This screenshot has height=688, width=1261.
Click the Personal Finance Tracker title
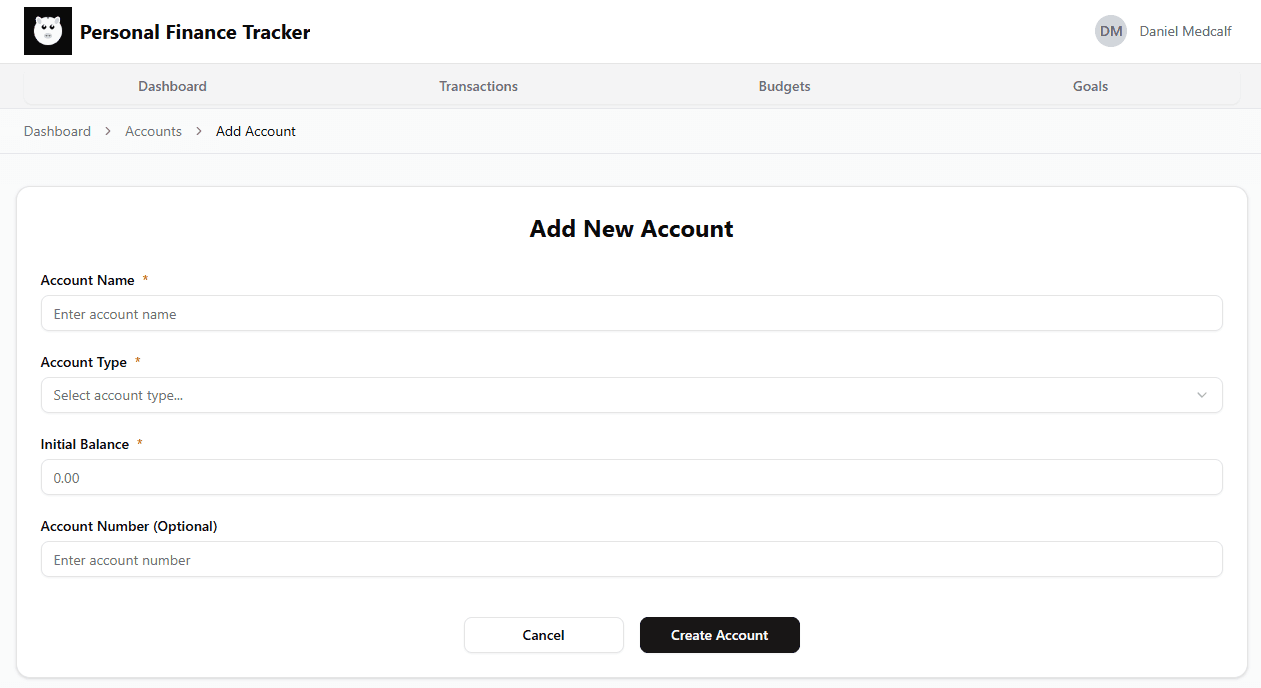pyautogui.click(x=195, y=32)
